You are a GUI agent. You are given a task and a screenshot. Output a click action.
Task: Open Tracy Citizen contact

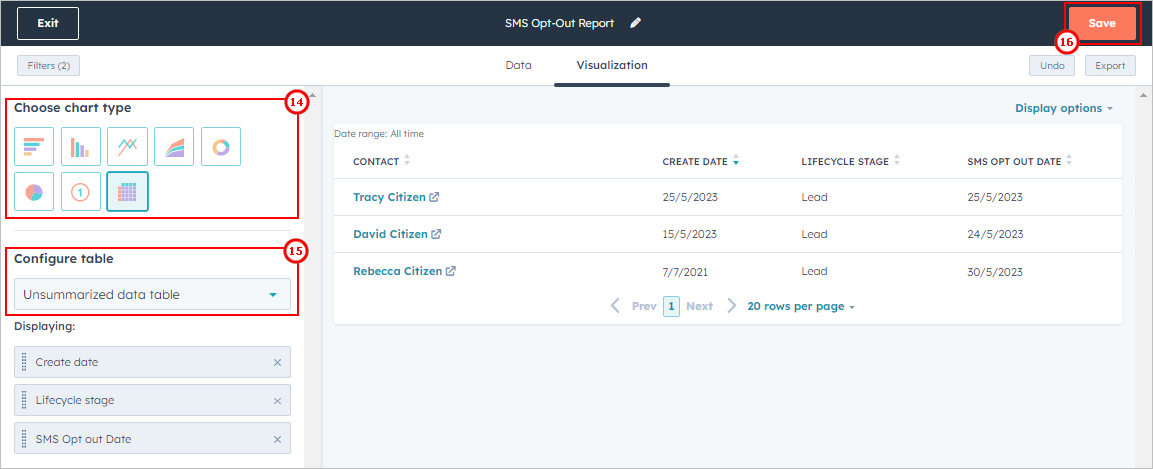point(389,197)
